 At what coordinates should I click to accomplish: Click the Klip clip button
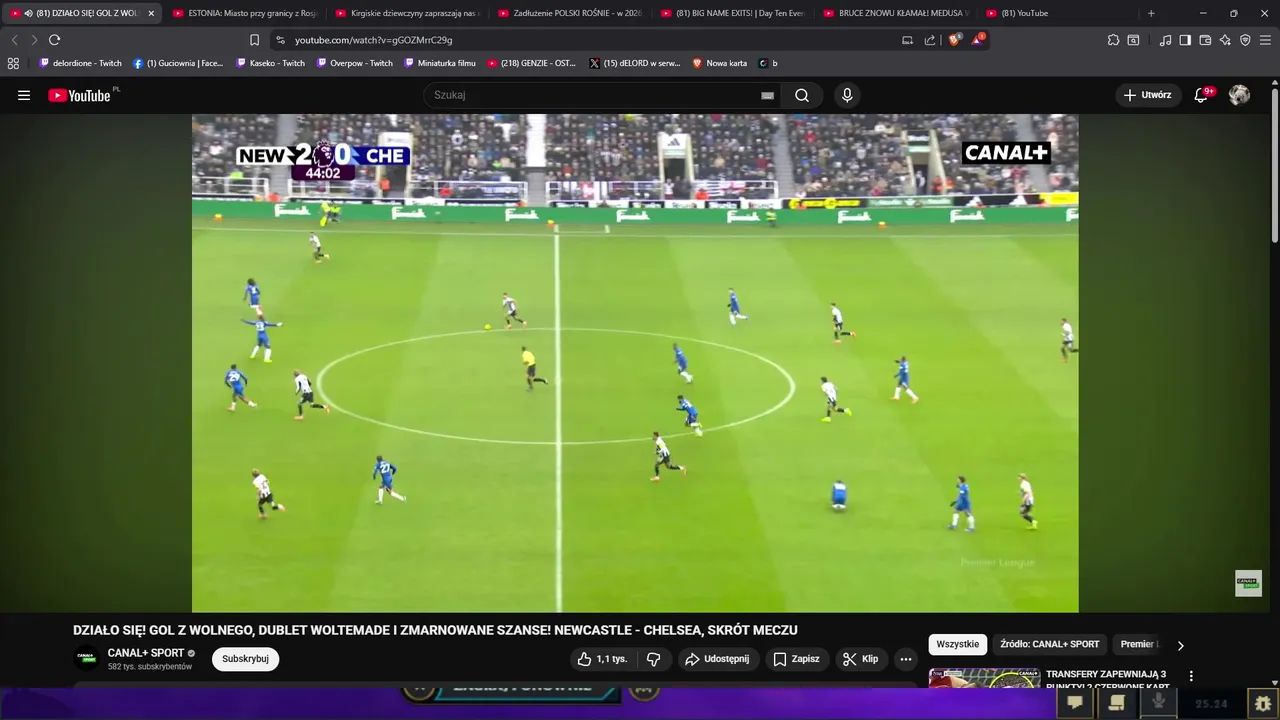[x=860, y=659]
